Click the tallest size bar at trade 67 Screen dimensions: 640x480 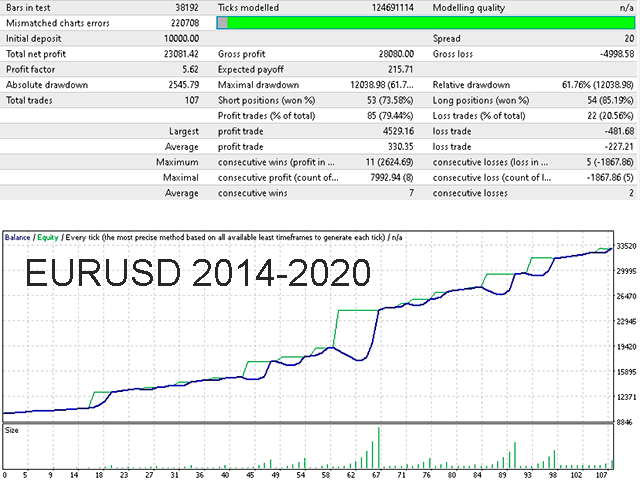click(x=379, y=448)
